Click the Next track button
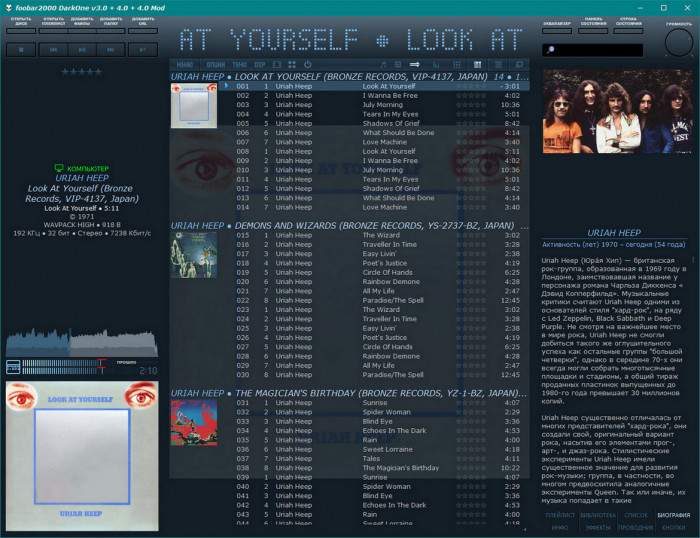This screenshot has width=700, height=538. 111,50
